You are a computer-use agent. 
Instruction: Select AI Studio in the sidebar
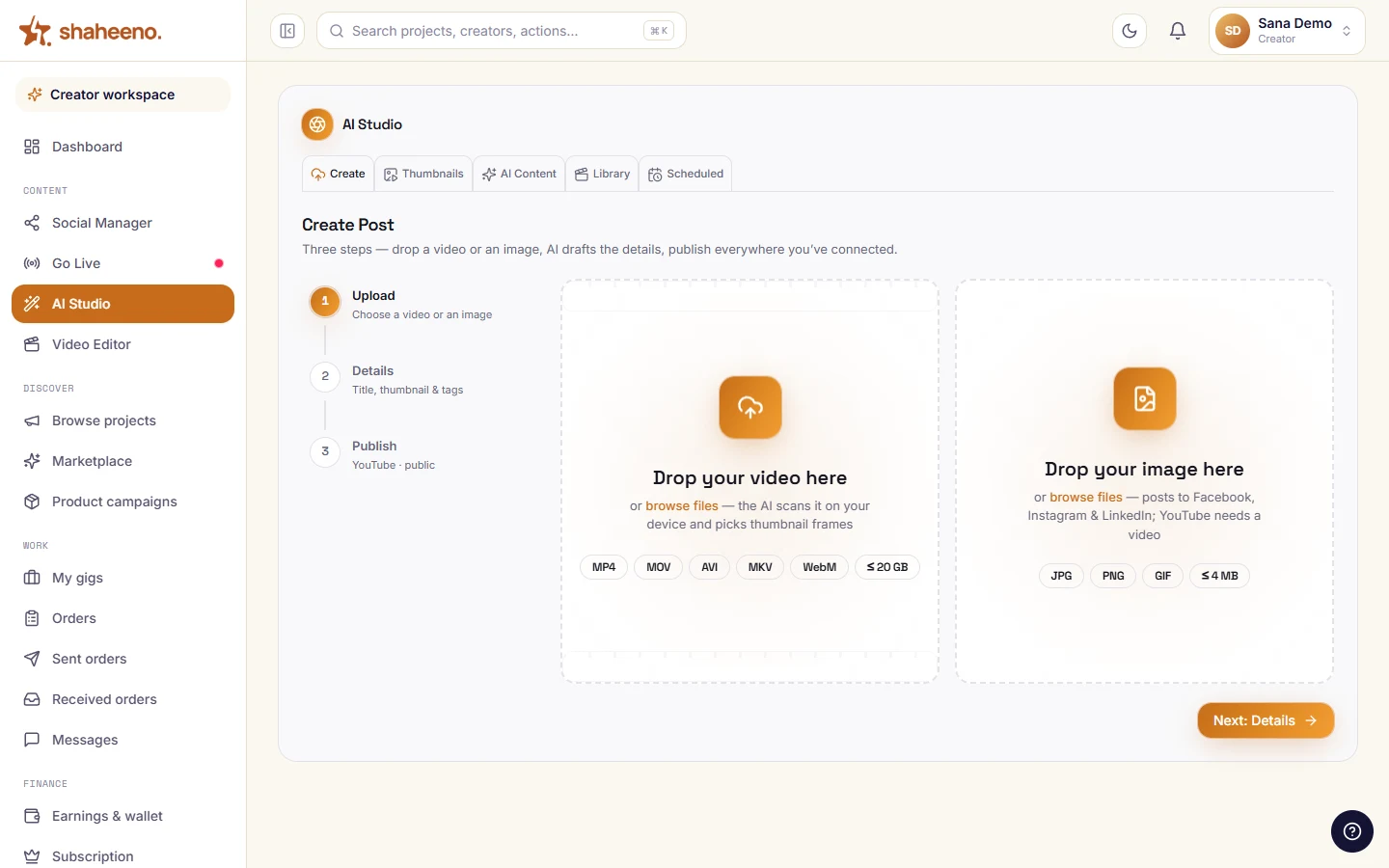tap(123, 304)
